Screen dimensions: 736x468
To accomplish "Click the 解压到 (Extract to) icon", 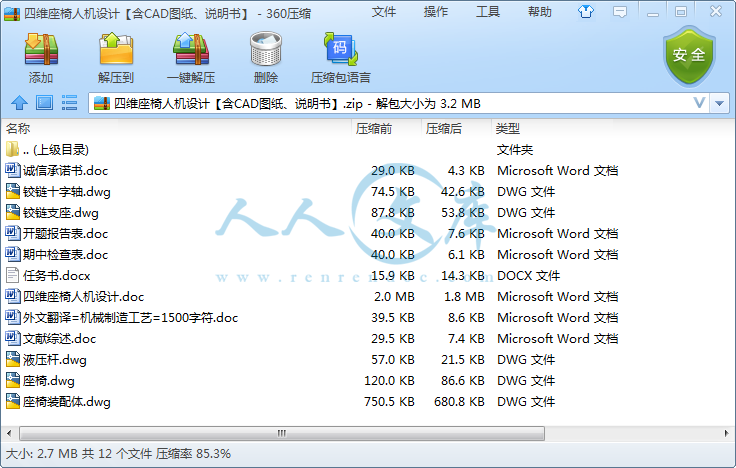I will [116, 49].
